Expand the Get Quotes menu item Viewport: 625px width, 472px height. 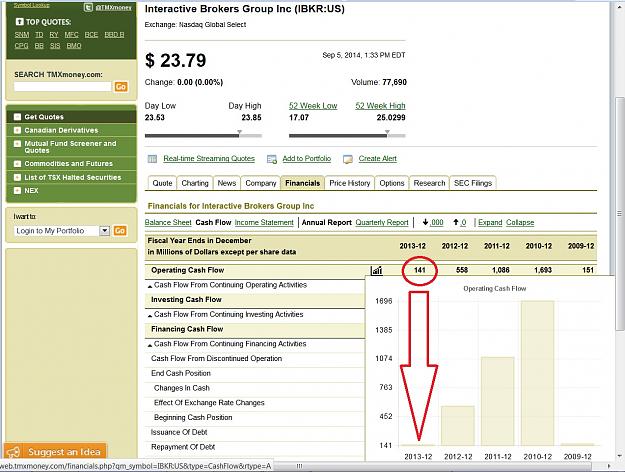coord(17,117)
